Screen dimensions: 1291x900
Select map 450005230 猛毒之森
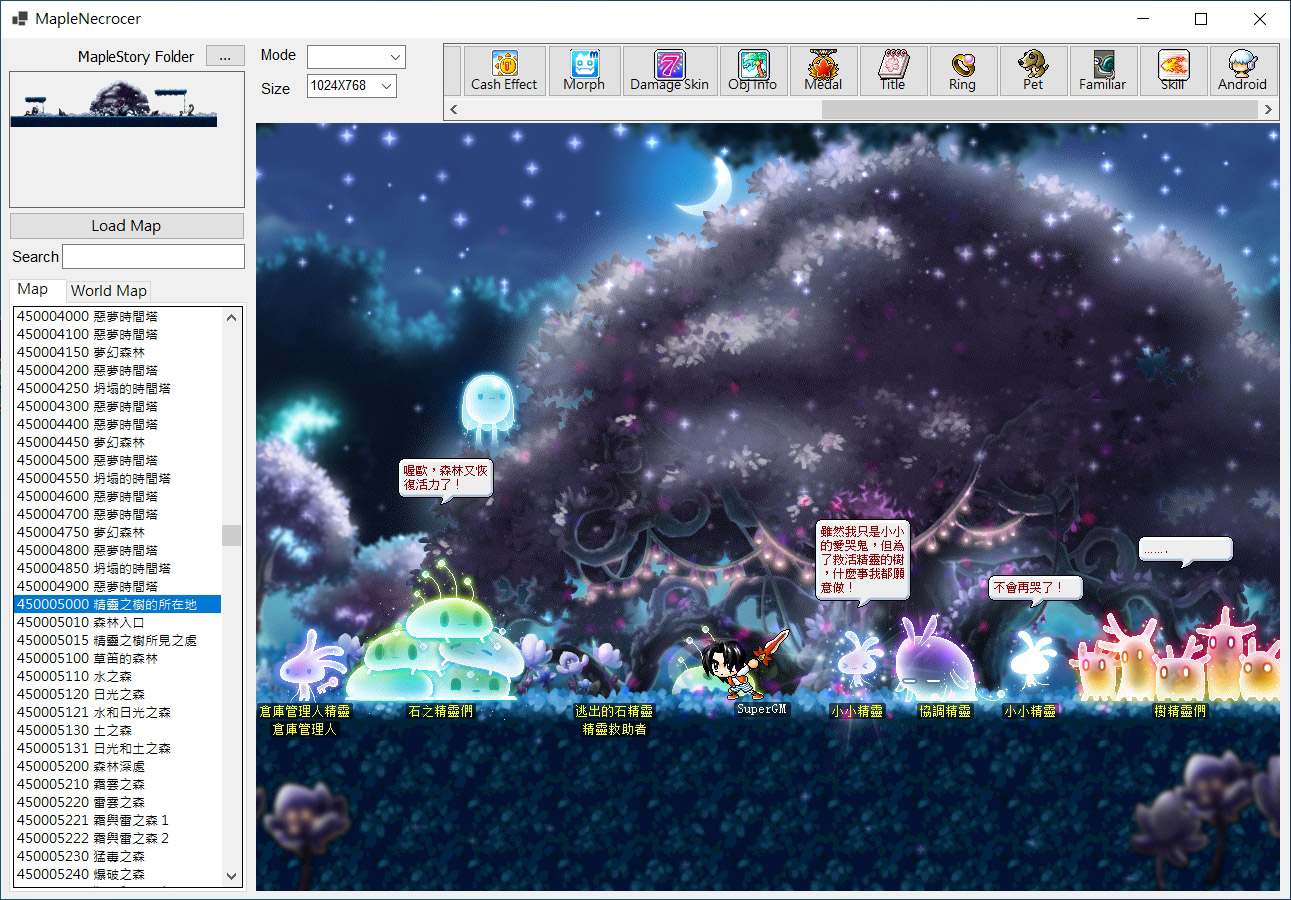point(117,856)
